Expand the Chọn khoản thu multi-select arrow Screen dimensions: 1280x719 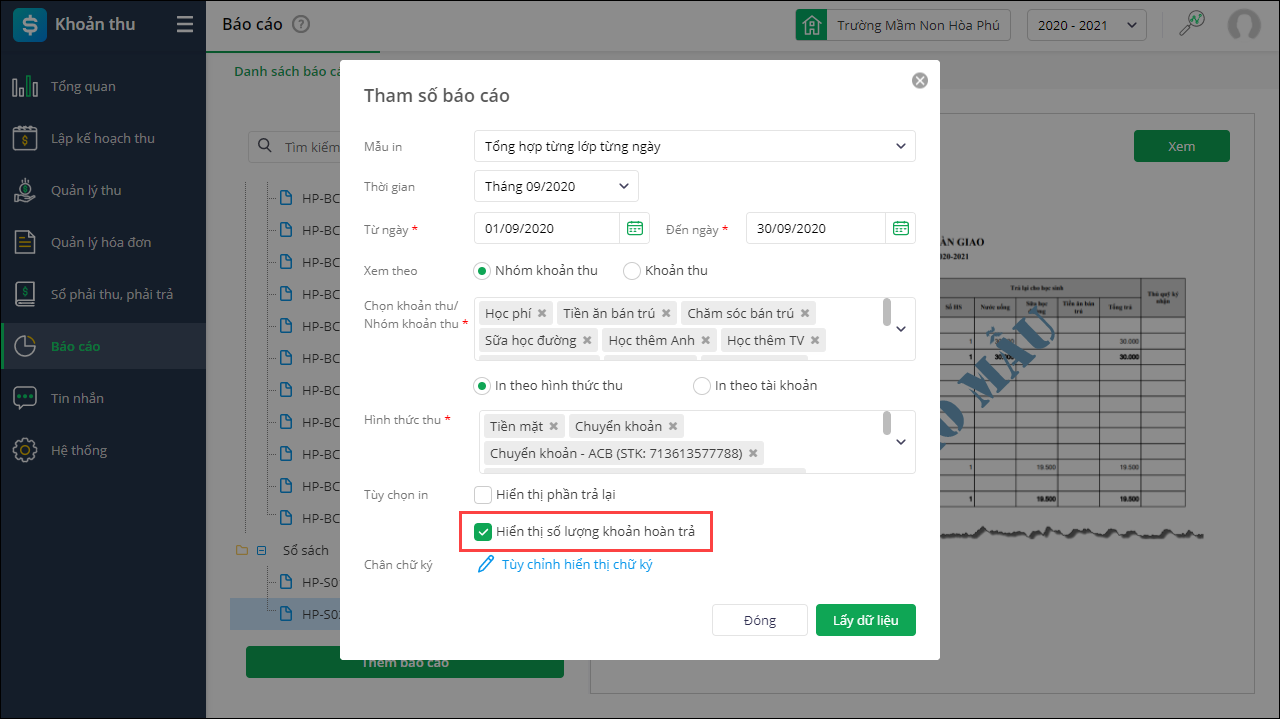[x=901, y=328]
